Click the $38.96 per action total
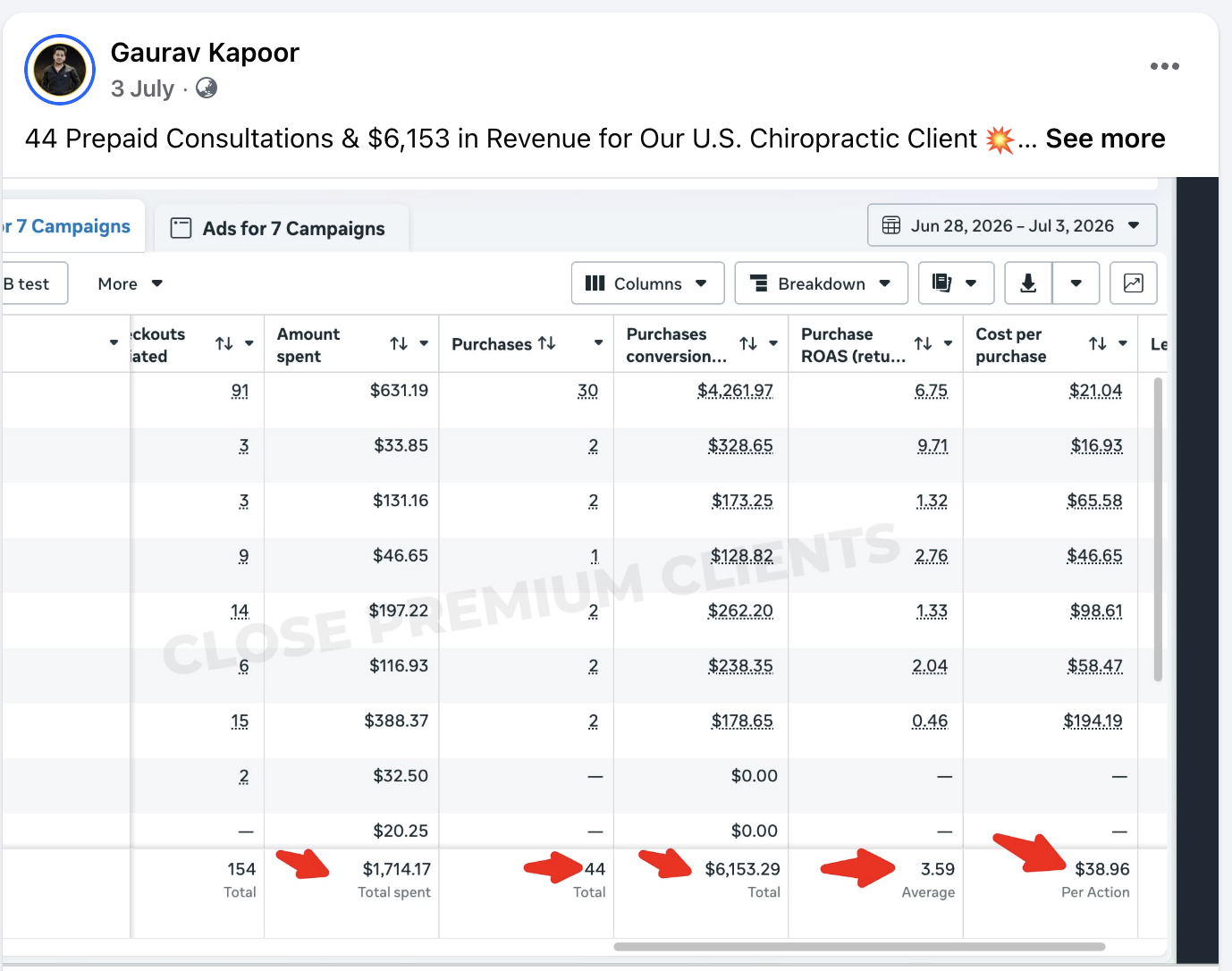This screenshot has height=971, width=1232. point(1101,869)
